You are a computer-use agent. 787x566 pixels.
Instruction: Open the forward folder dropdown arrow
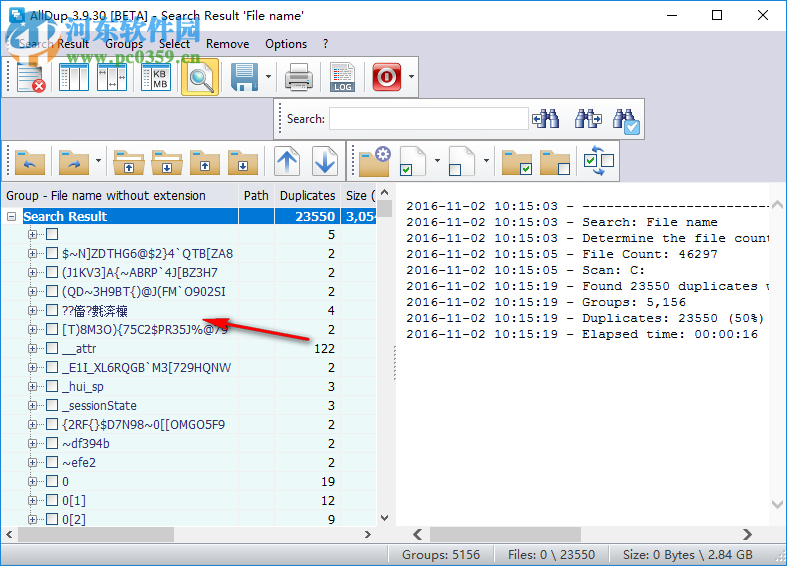[x=98, y=161]
